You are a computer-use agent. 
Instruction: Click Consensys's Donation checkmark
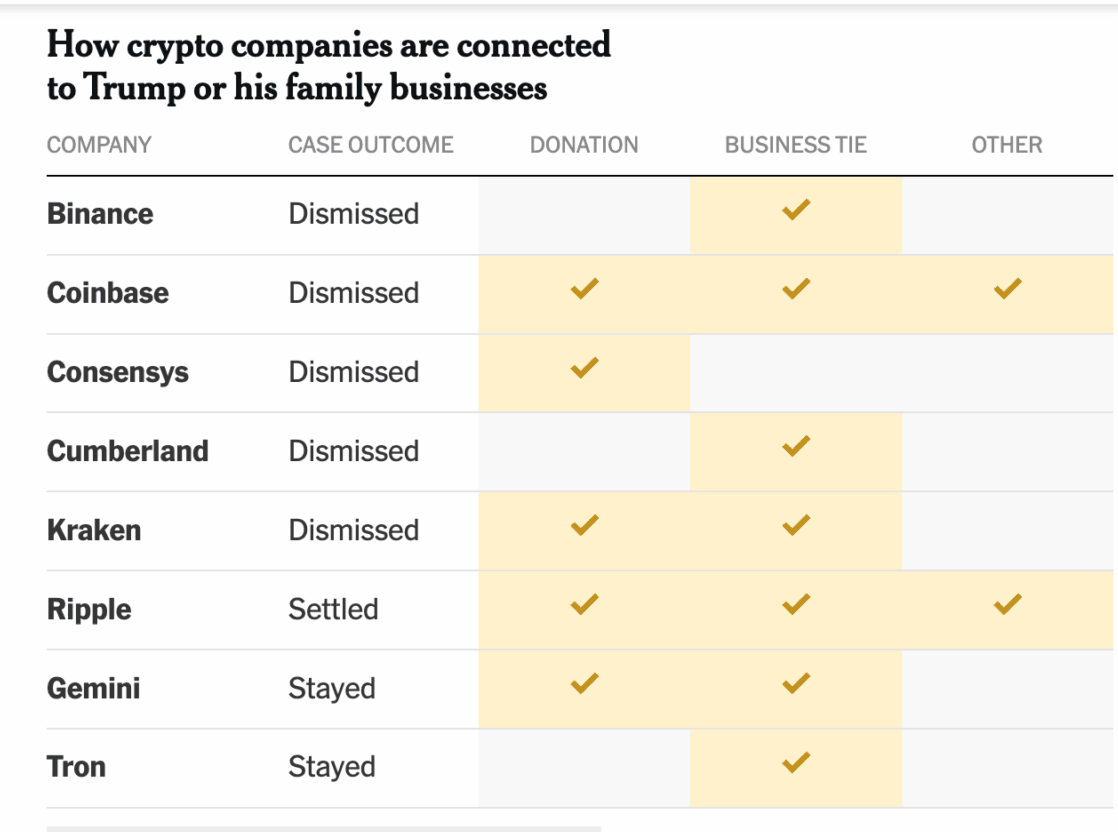point(584,368)
